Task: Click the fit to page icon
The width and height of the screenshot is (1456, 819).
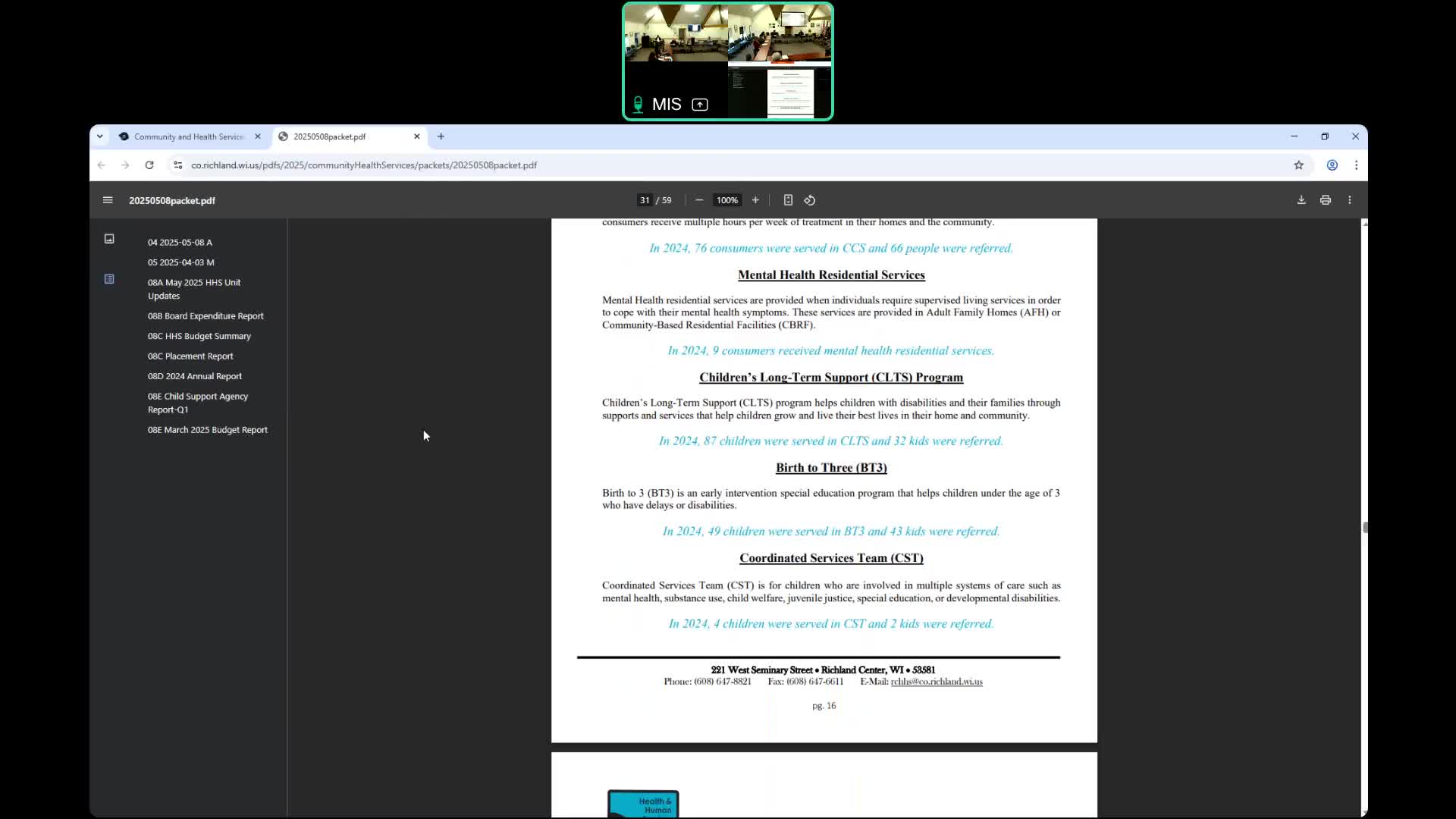Action: click(788, 200)
